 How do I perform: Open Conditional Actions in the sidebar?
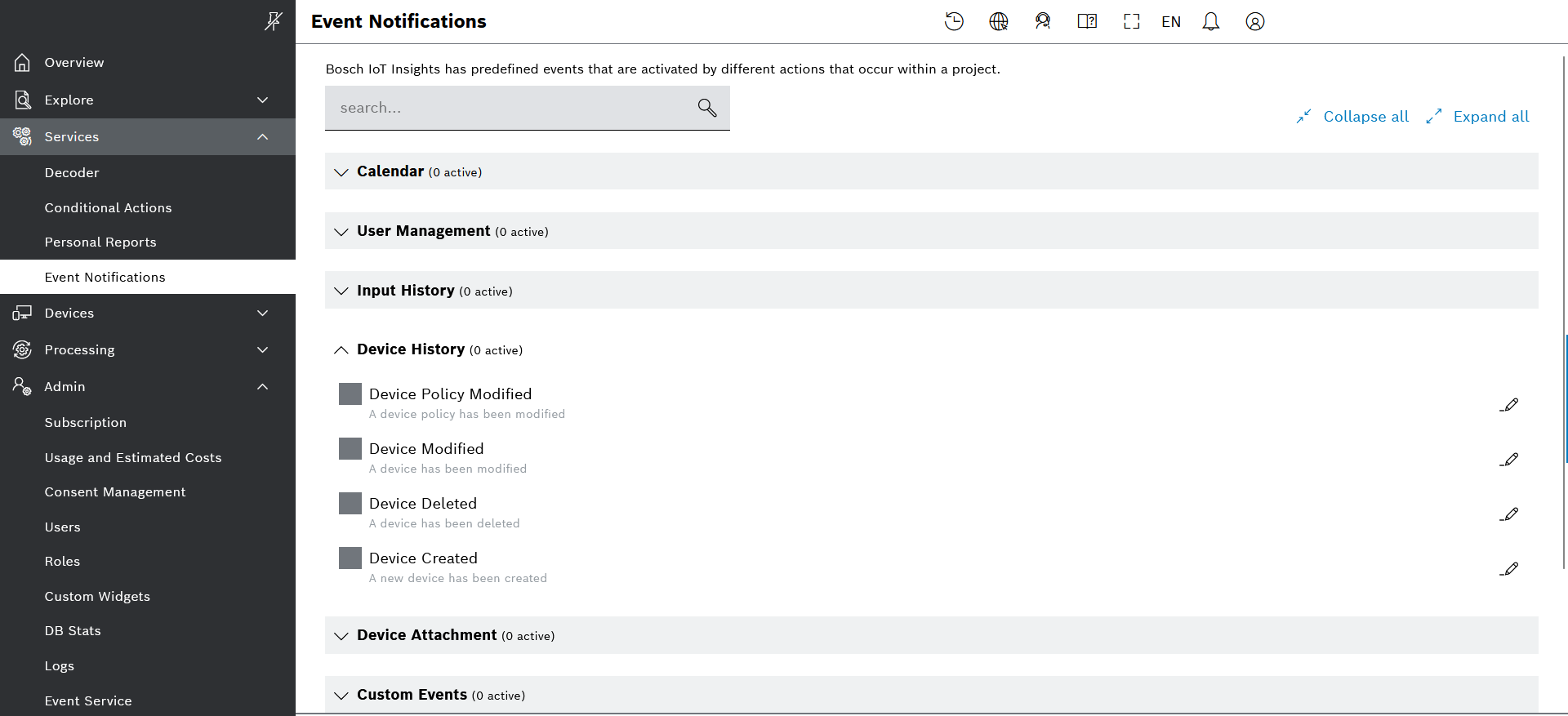(x=108, y=208)
